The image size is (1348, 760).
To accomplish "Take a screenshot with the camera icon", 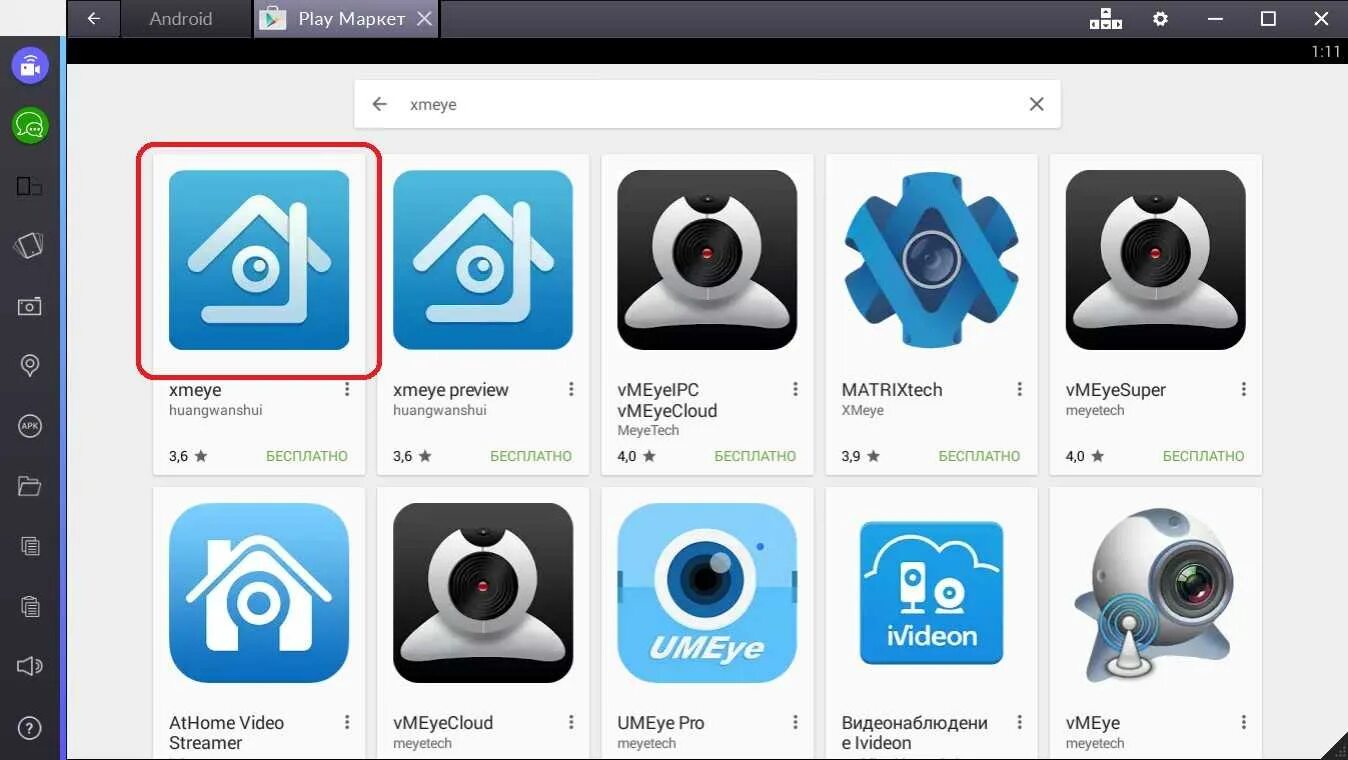I will [x=30, y=306].
